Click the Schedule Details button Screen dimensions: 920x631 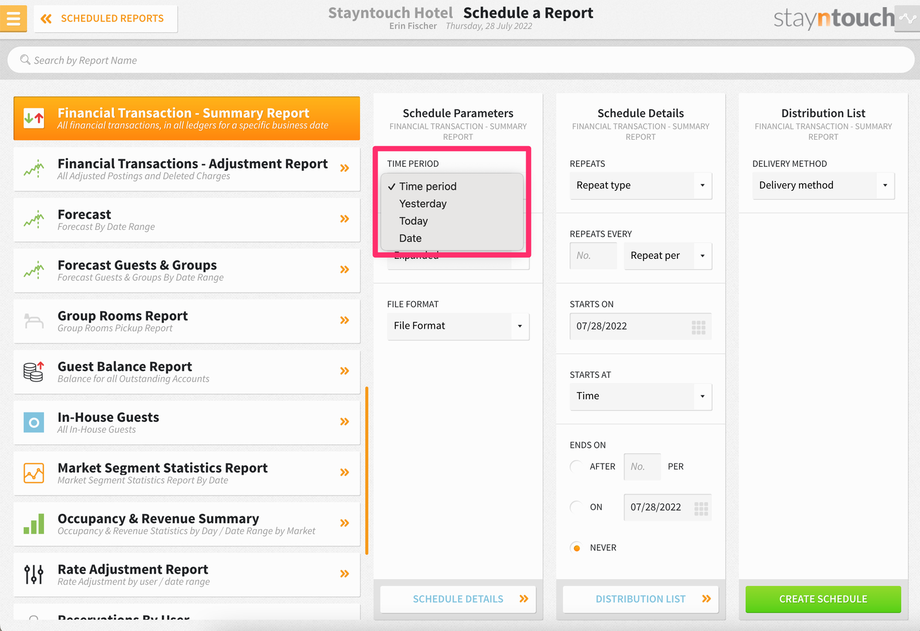[458, 599]
